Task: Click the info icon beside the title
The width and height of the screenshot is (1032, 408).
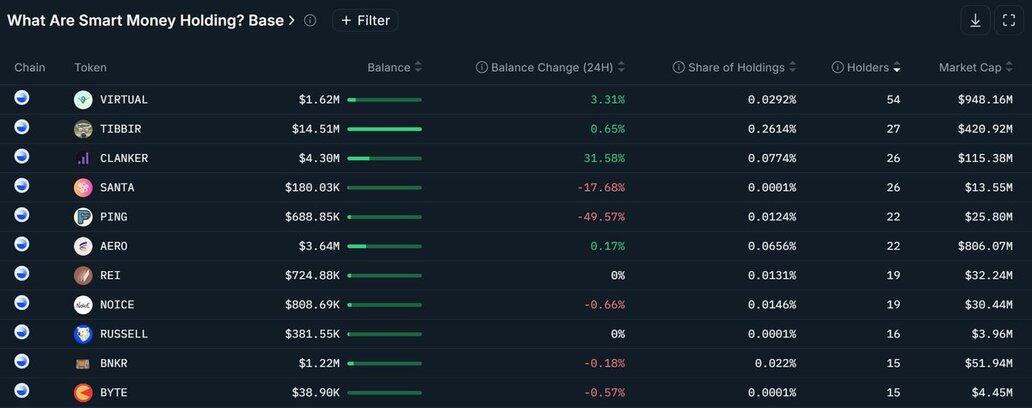Action: click(310, 20)
